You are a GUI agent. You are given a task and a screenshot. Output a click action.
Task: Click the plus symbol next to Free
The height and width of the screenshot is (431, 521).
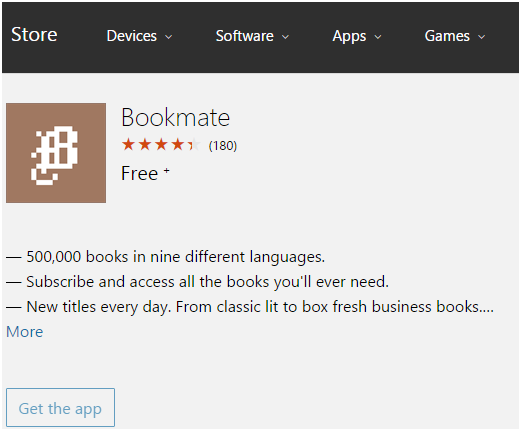click(167, 171)
